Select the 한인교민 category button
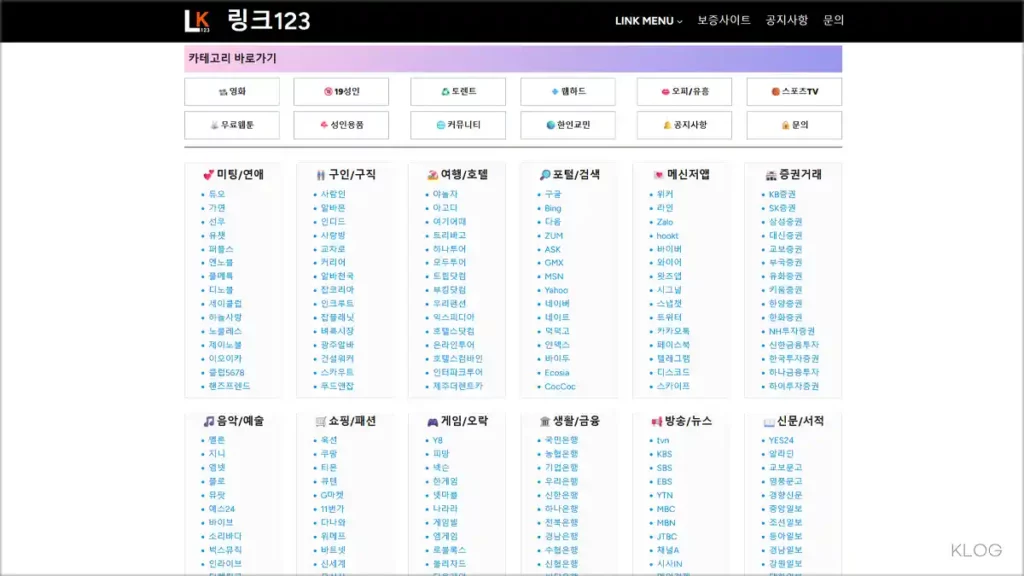 (x=568, y=125)
